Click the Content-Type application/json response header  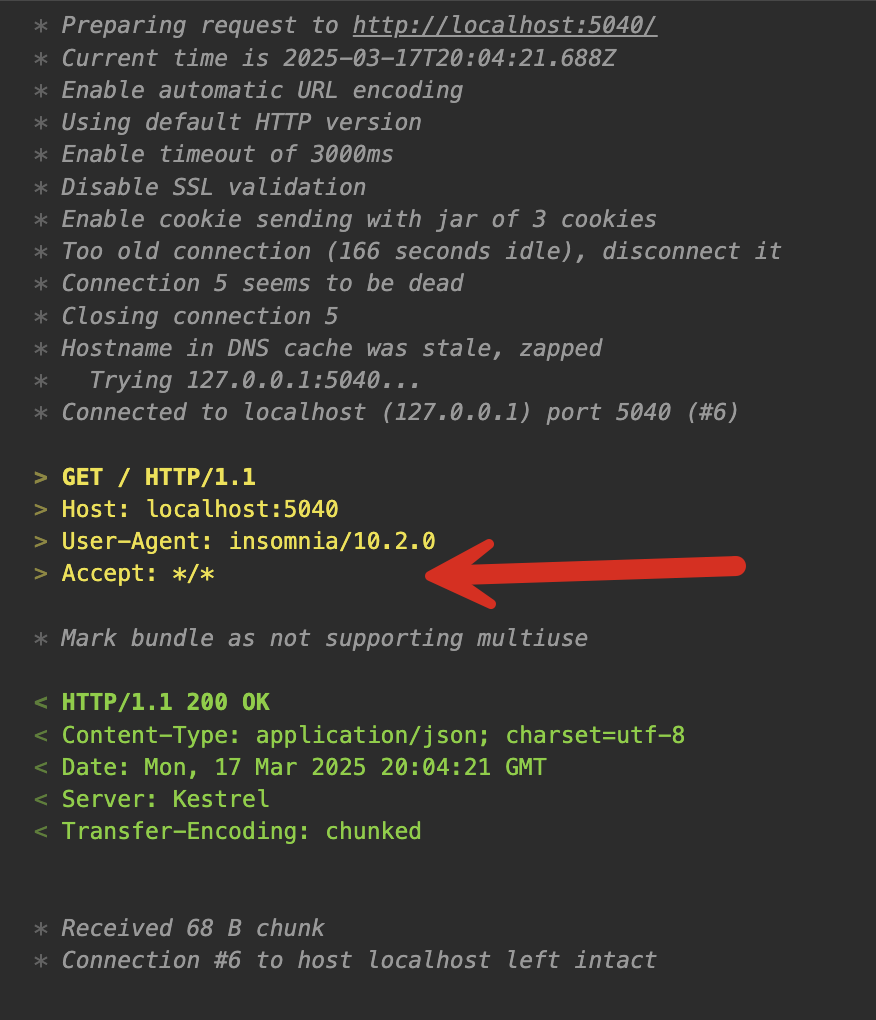(373, 735)
